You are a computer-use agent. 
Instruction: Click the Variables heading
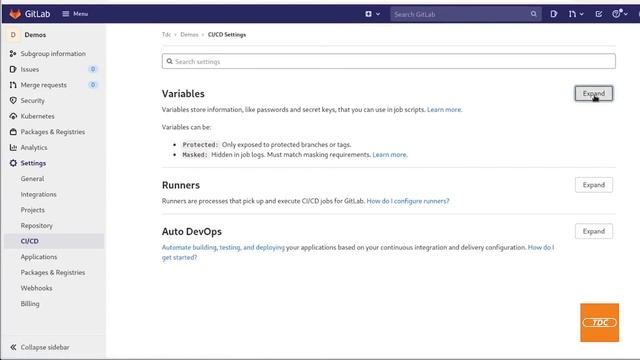pyautogui.click(x=183, y=93)
